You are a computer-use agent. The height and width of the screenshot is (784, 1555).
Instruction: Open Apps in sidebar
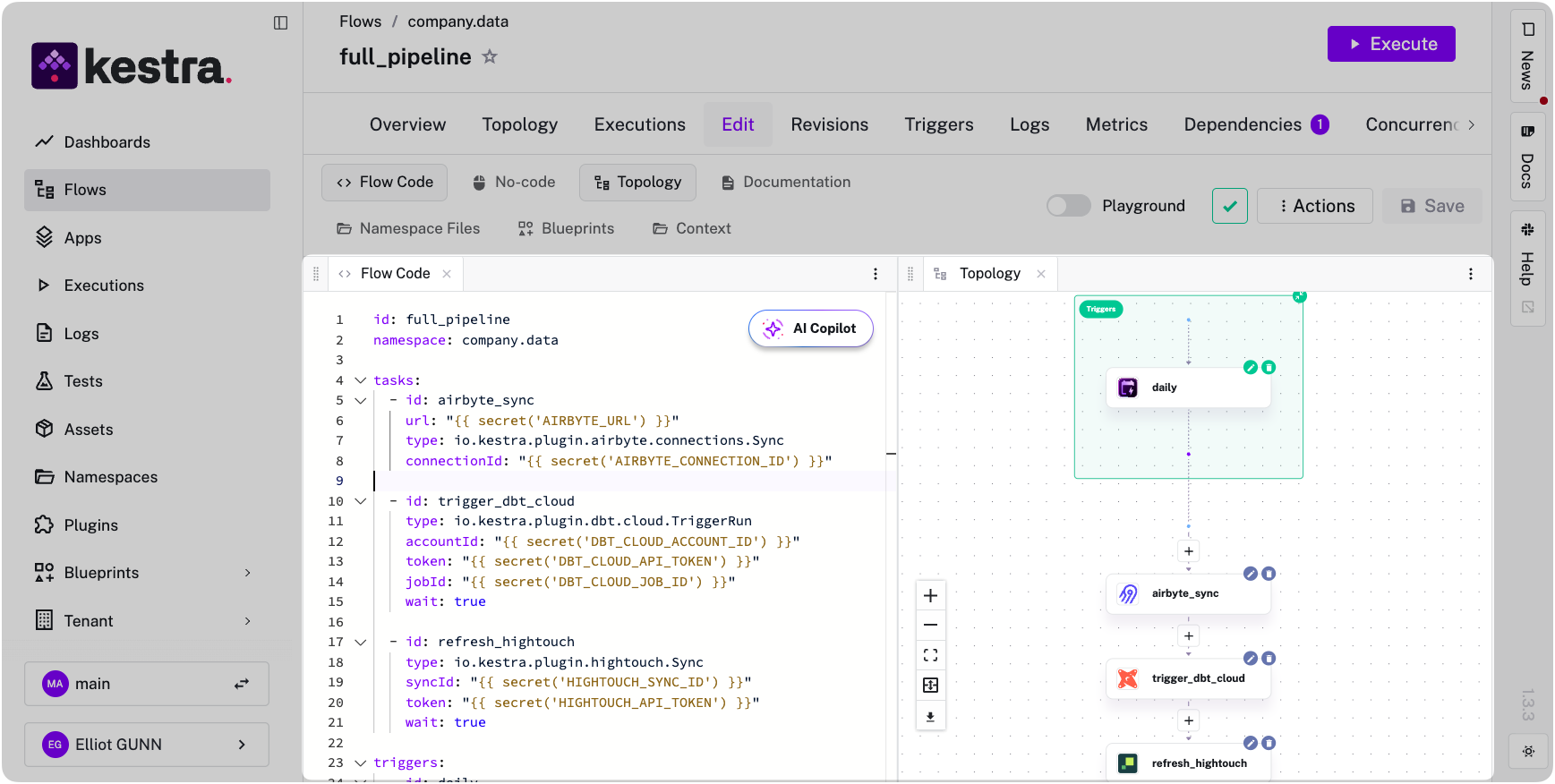click(147, 238)
